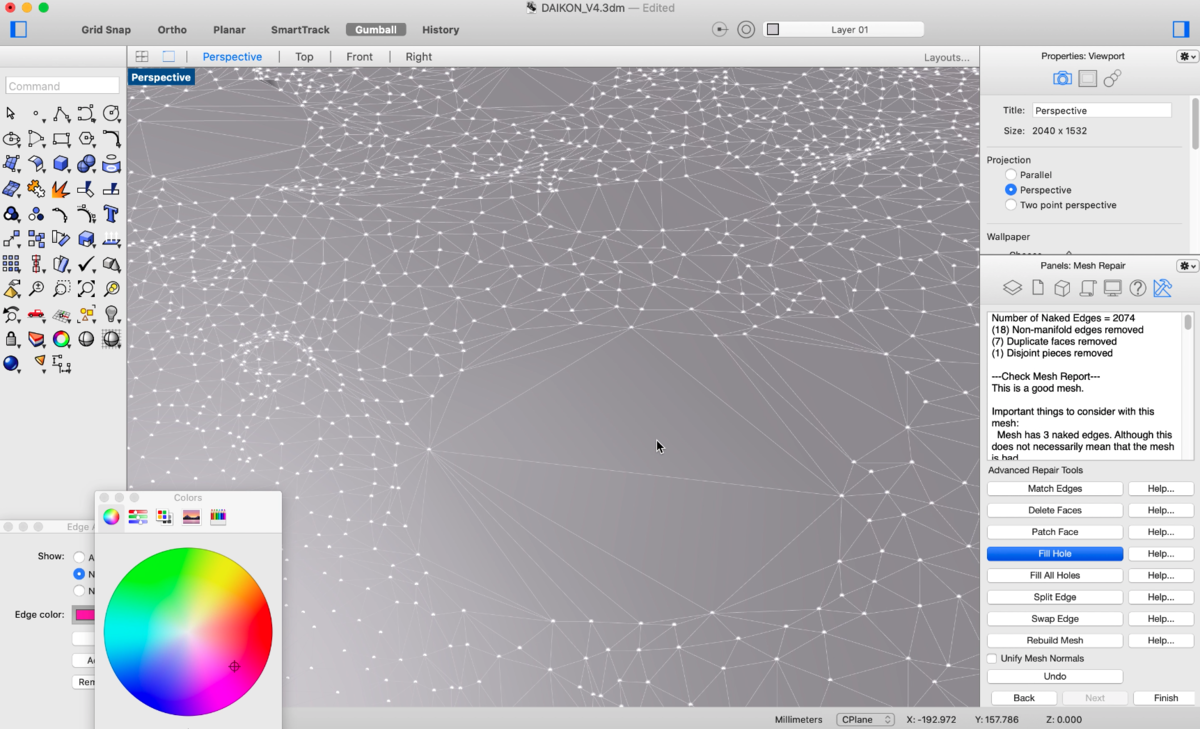The height and width of the screenshot is (729, 1200).
Task: Select the Ellipse tool
Action: point(11,139)
